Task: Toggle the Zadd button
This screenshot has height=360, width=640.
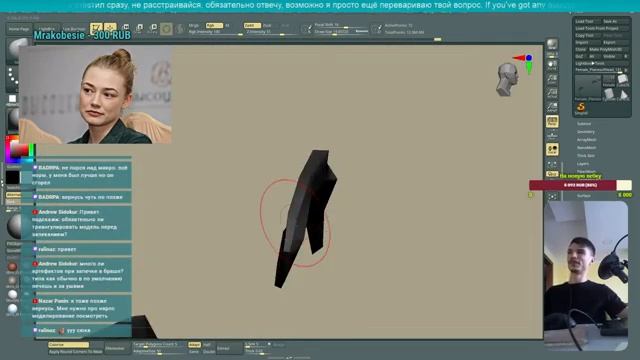Action: pos(251,25)
